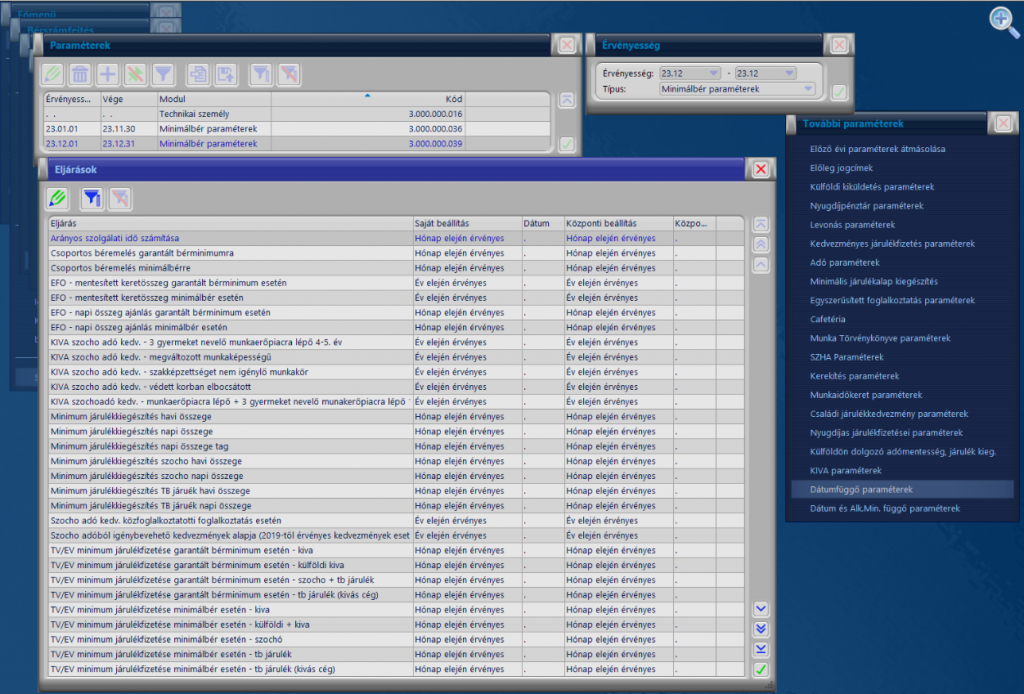Confirm Érvényesség with the green checkmark
Viewport: 1024px width, 694px height.
pyautogui.click(x=839, y=92)
